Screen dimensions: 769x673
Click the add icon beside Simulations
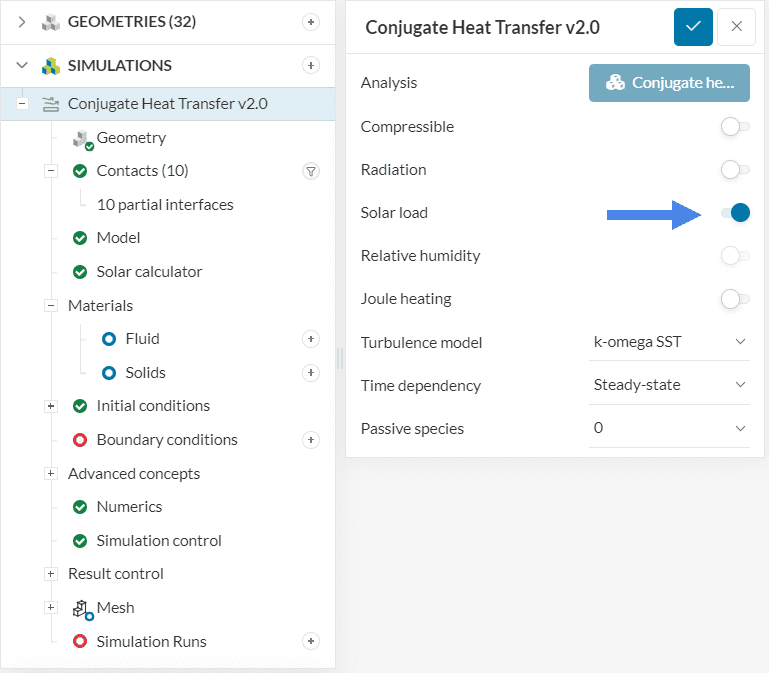pyautogui.click(x=310, y=66)
